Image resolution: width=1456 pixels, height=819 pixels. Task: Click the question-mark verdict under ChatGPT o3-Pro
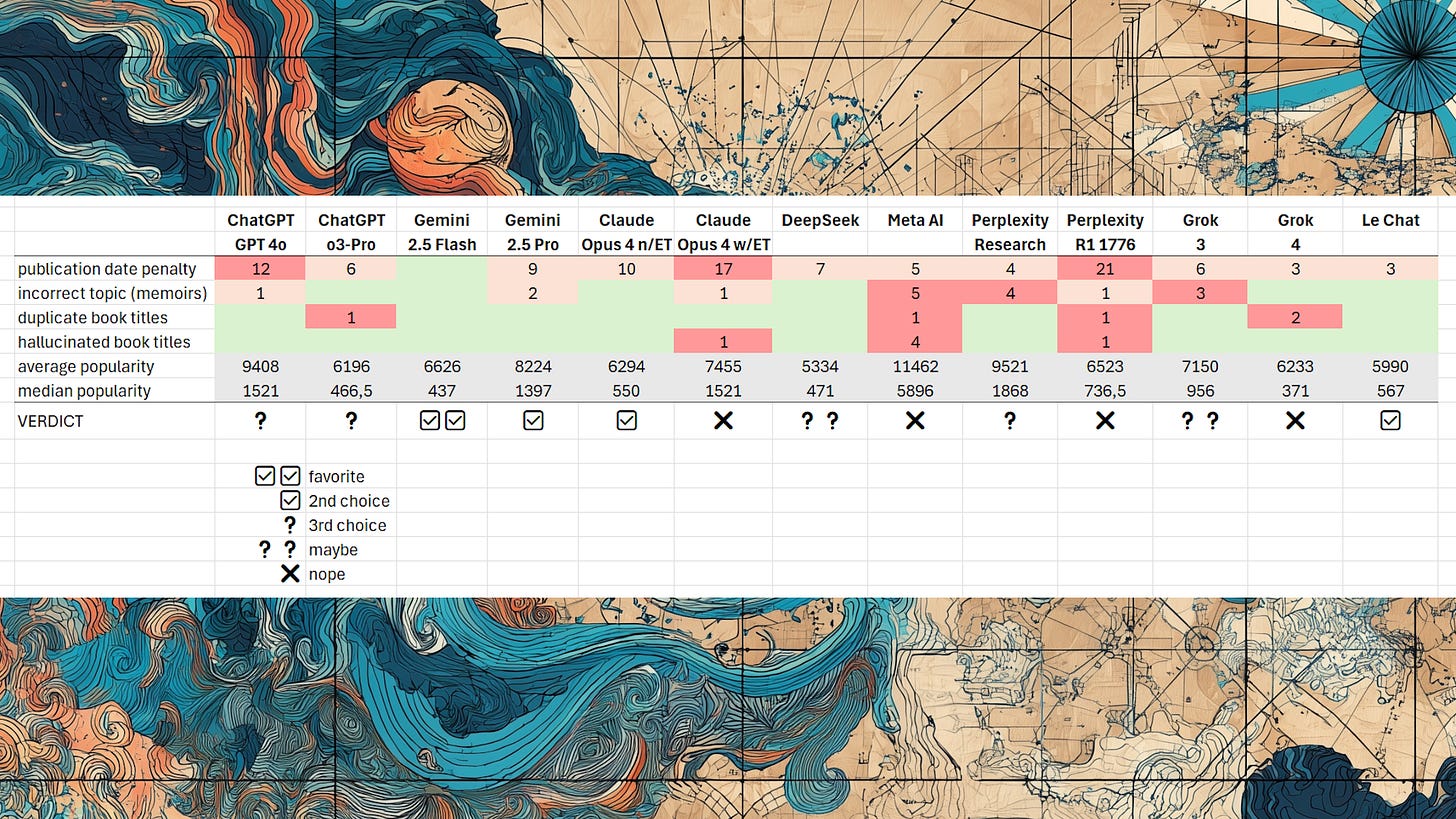[351, 421]
